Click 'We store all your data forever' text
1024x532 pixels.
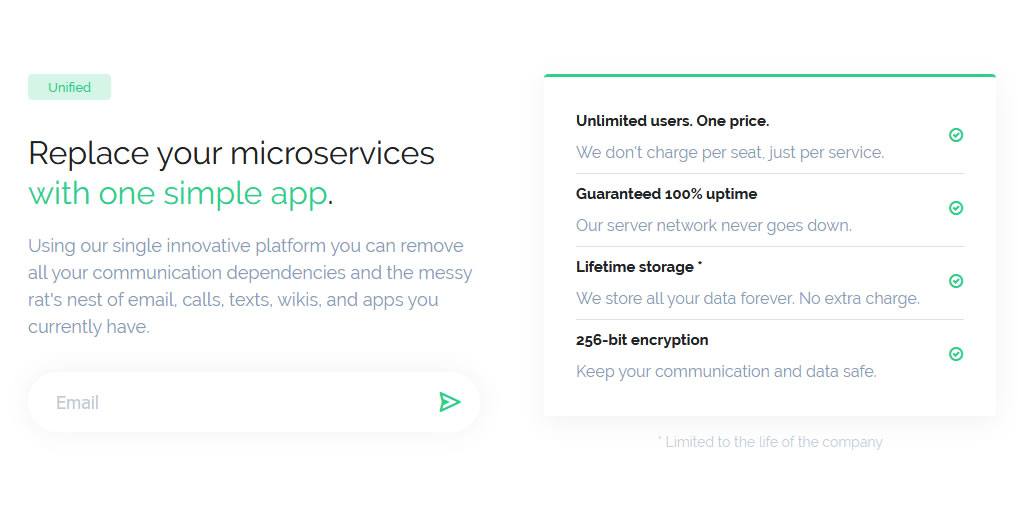click(747, 299)
